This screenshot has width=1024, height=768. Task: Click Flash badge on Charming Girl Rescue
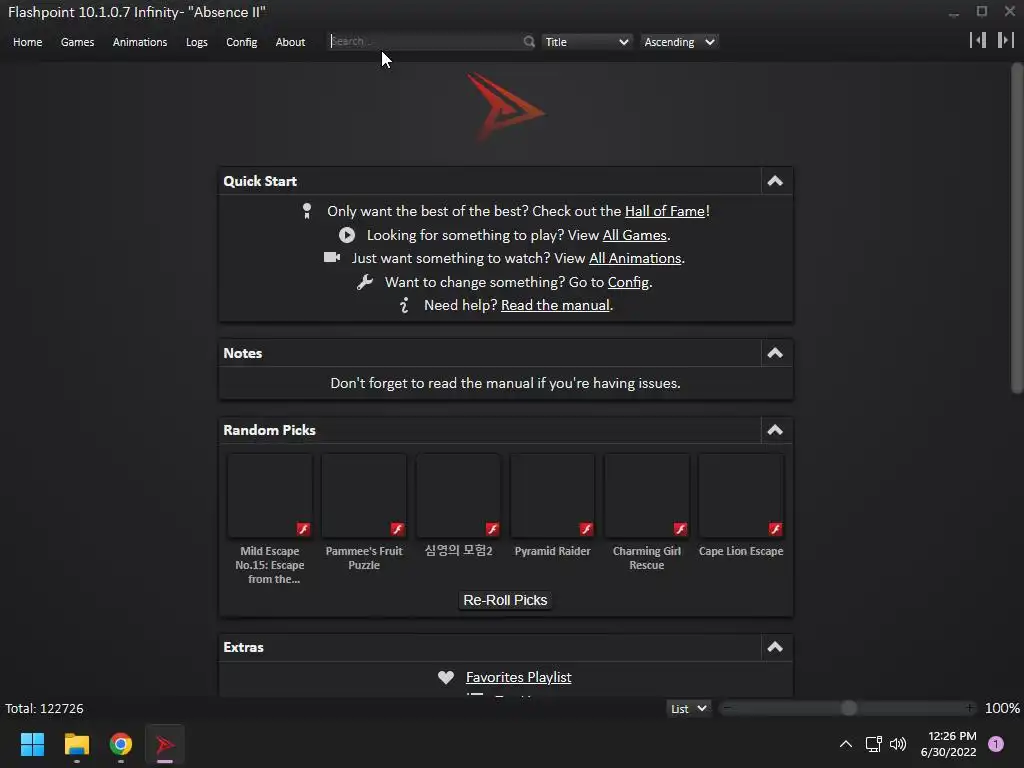pos(680,528)
